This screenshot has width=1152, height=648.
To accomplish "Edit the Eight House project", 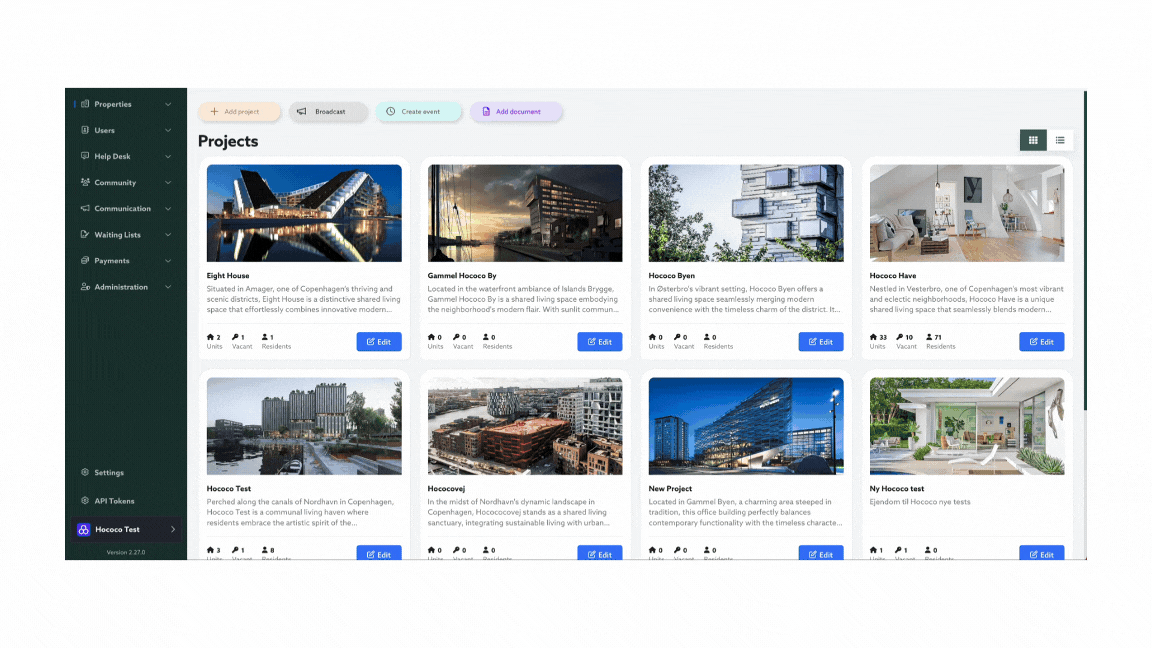I will pyautogui.click(x=379, y=342).
